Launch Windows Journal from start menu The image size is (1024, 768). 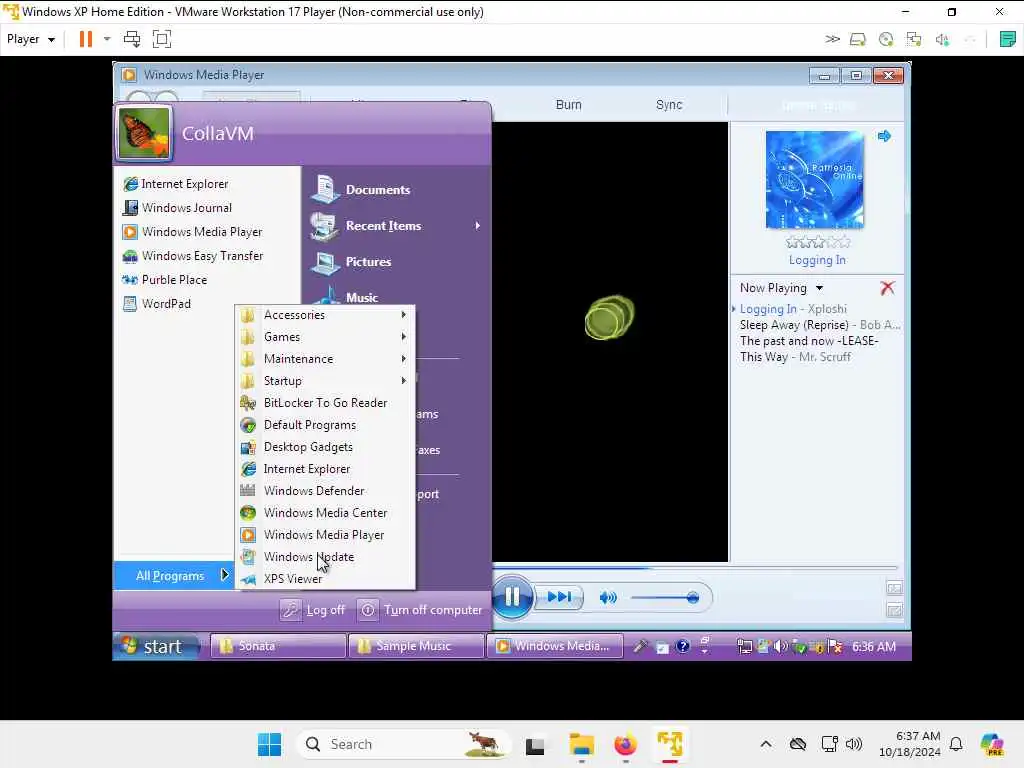coord(177,208)
